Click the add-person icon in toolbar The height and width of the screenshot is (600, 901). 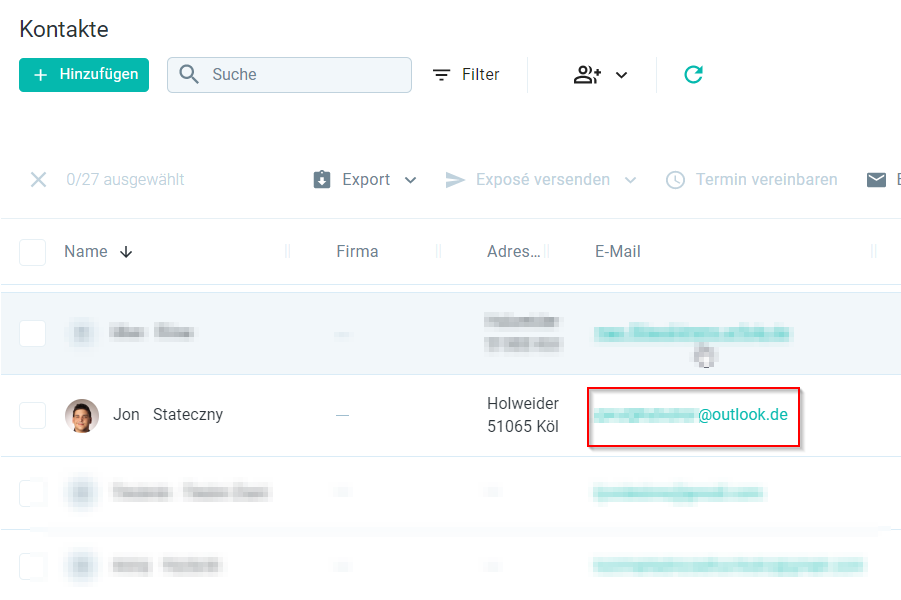tap(587, 75)
